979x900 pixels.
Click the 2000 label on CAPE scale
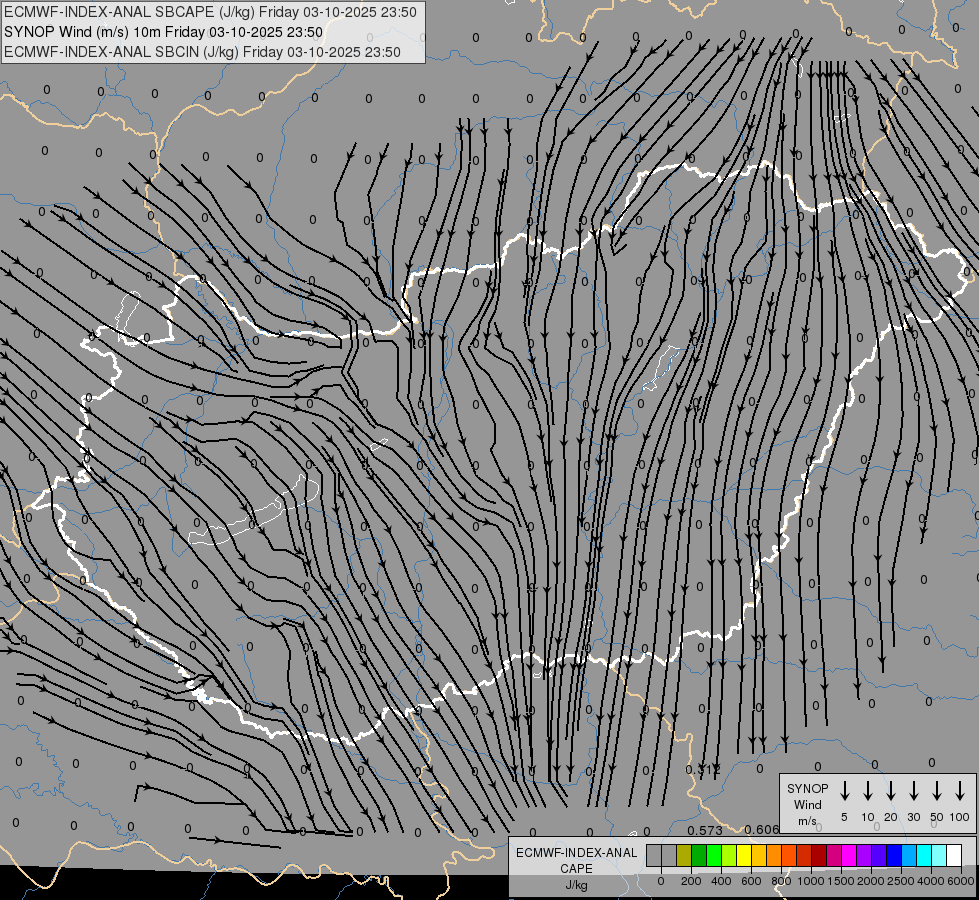(x=871, y=881)
